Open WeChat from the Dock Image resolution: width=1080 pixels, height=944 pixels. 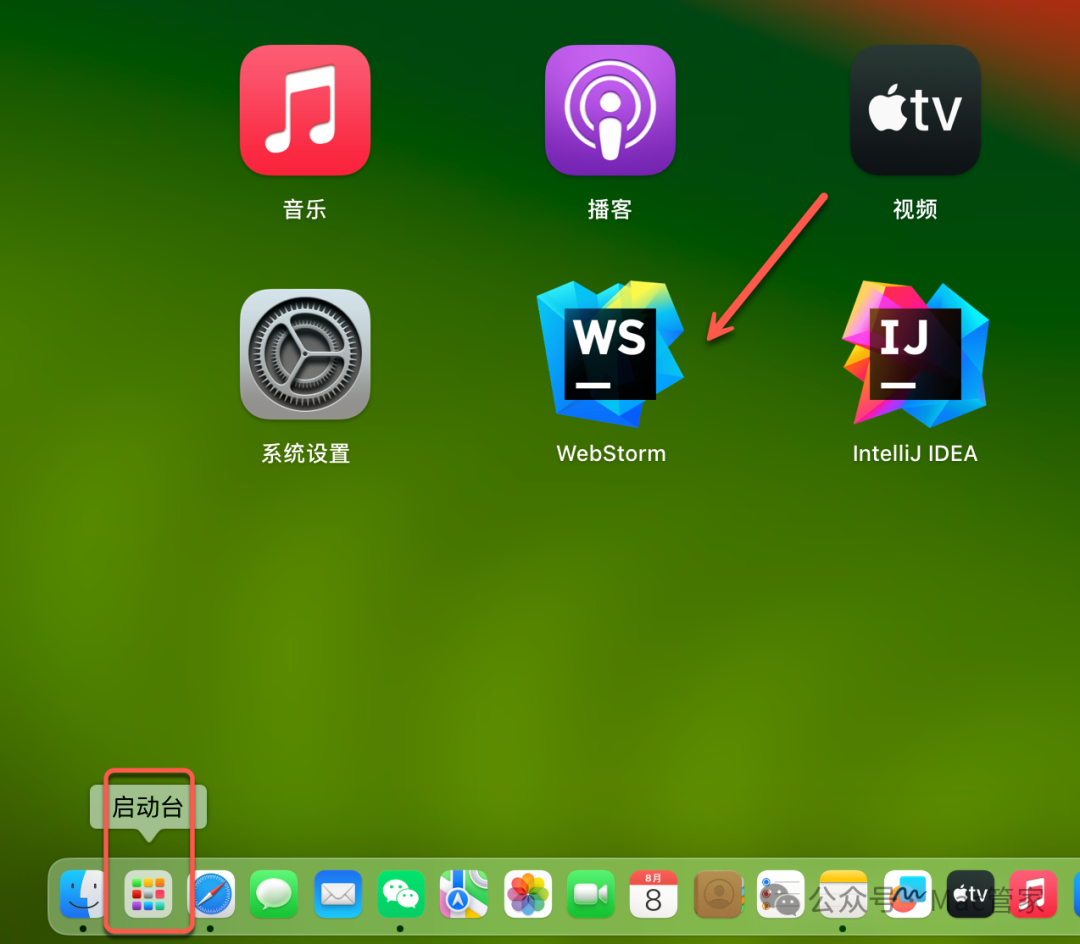[401, 894]
